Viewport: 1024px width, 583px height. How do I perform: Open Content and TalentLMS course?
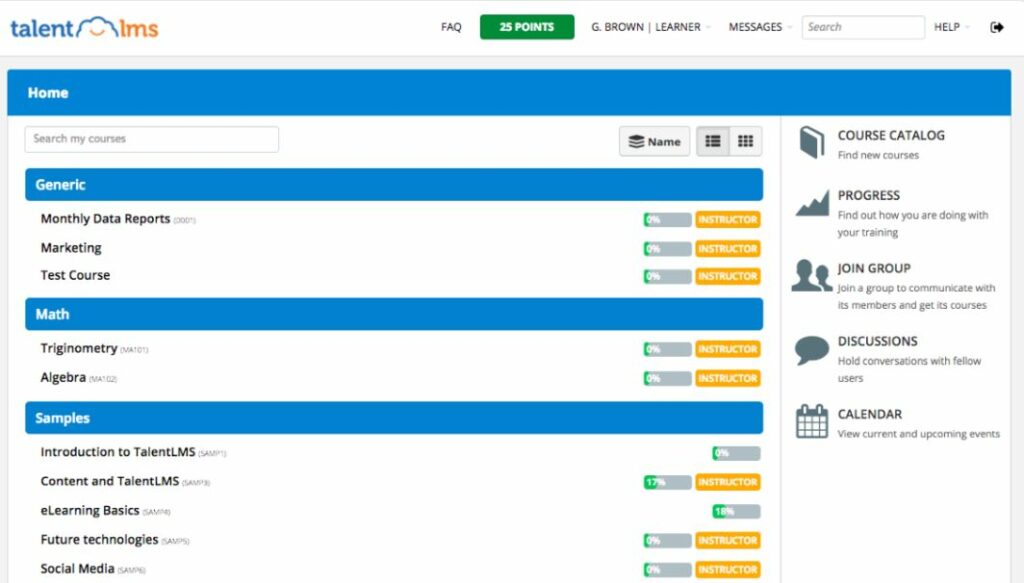coord(110,481)
